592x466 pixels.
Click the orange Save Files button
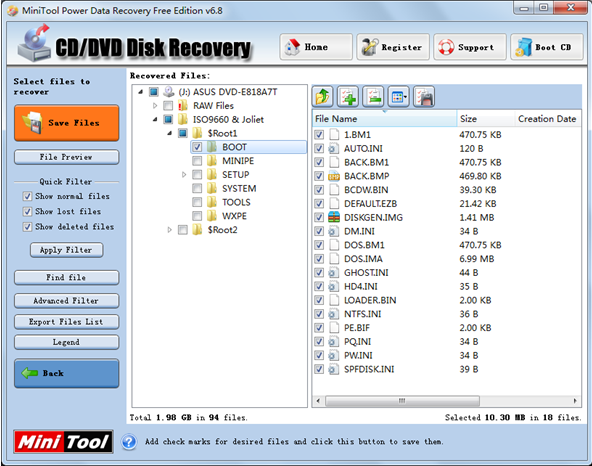(x=66, y=123)
